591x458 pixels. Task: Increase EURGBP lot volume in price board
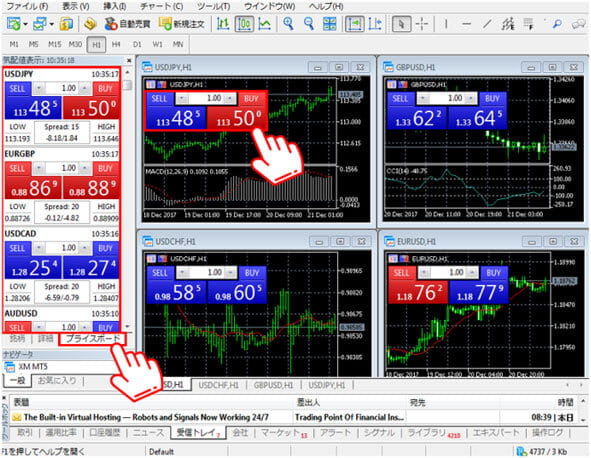[x=85, y=168]
